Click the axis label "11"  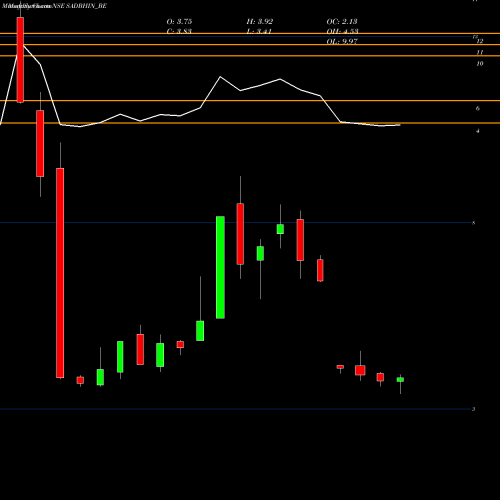click(x=480, y=52)
